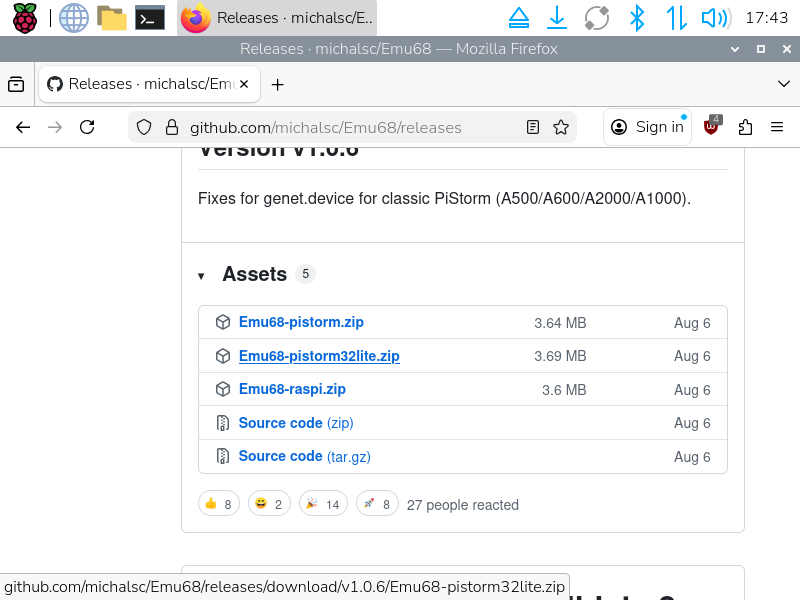Go back to previous page
Image resolution: width=800 pixels, height=600 pixels.
coord(23,127)
